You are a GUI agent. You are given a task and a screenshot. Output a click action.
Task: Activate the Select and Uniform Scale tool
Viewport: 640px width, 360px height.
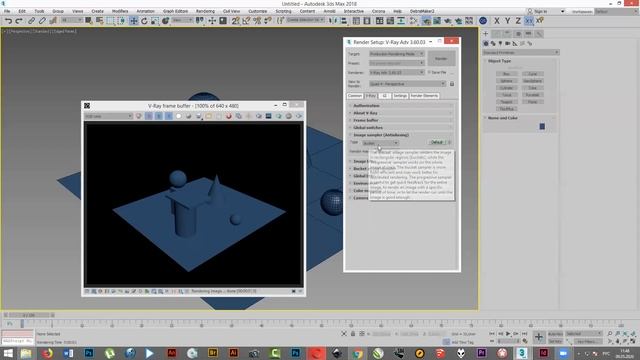tap(155, 21)
